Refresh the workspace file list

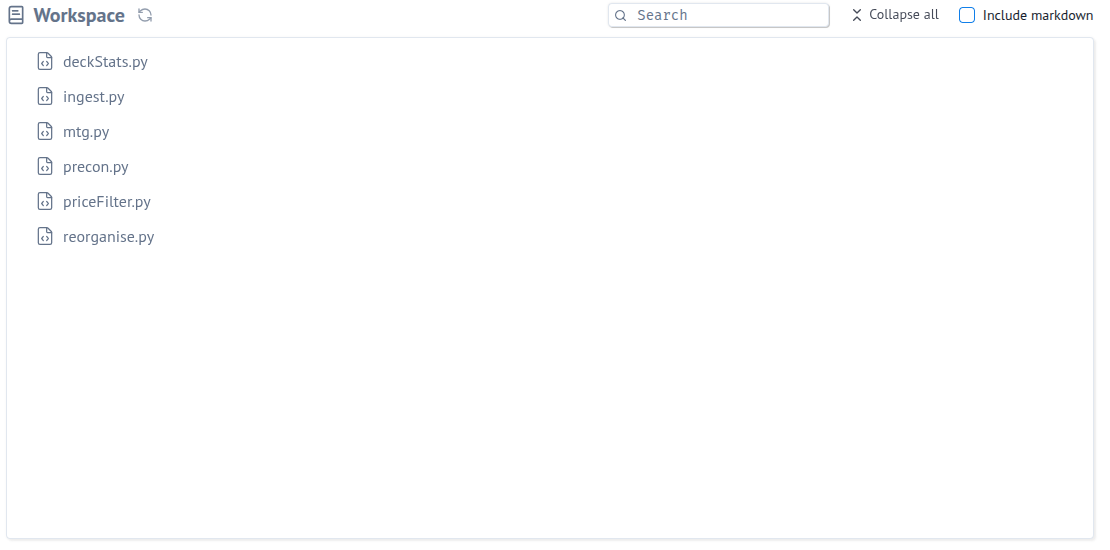click(145, 16)
